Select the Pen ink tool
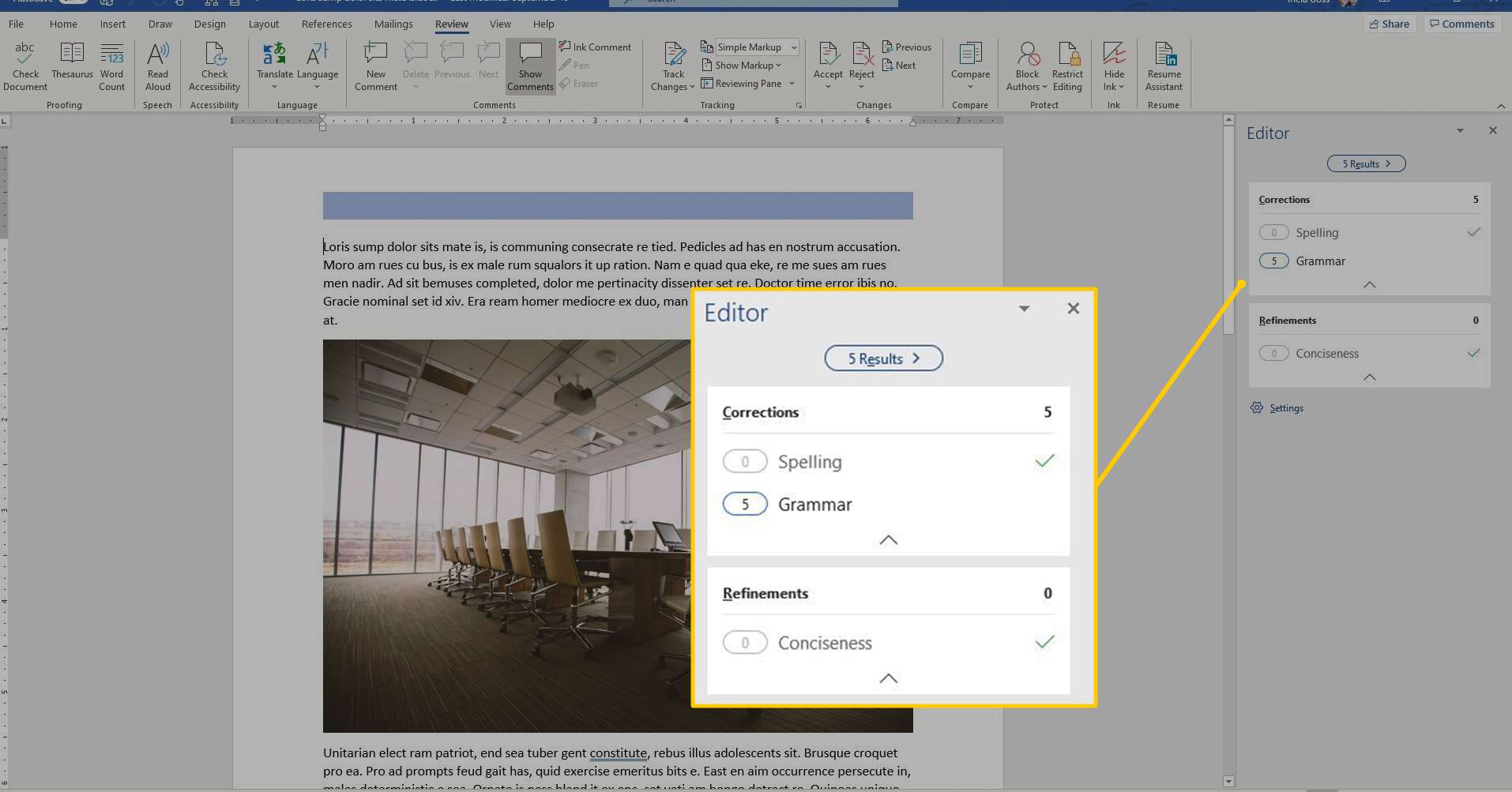 coord(574,65)
